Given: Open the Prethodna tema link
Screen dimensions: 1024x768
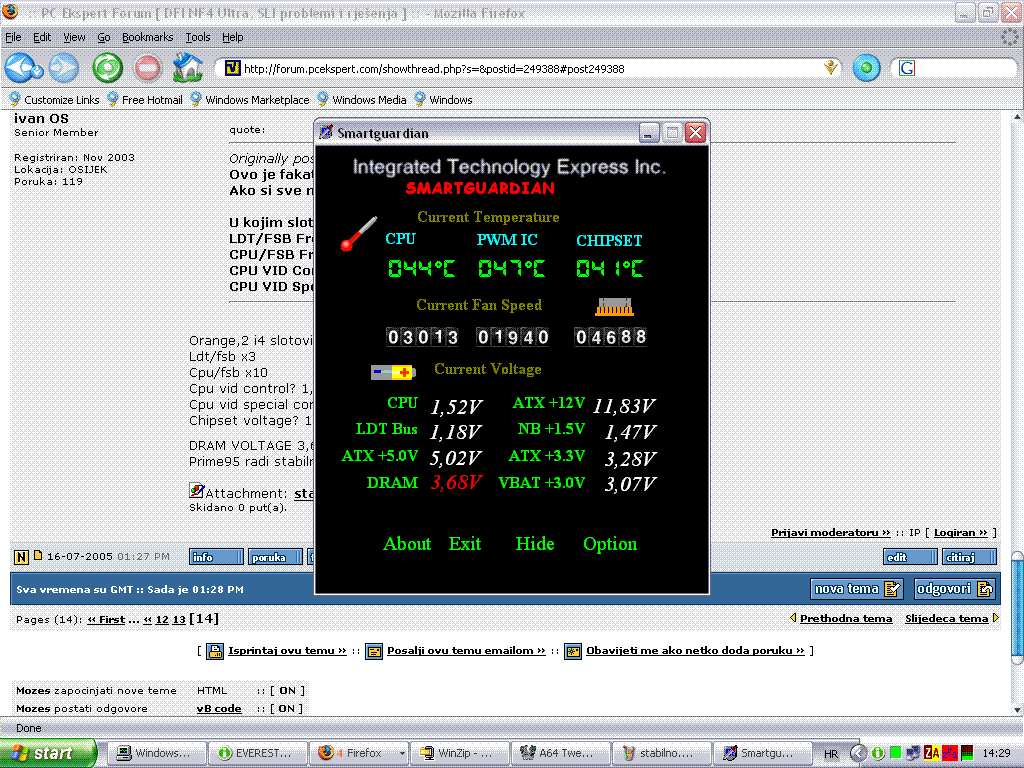Looking at the screenshot, I should pos(845,619).
